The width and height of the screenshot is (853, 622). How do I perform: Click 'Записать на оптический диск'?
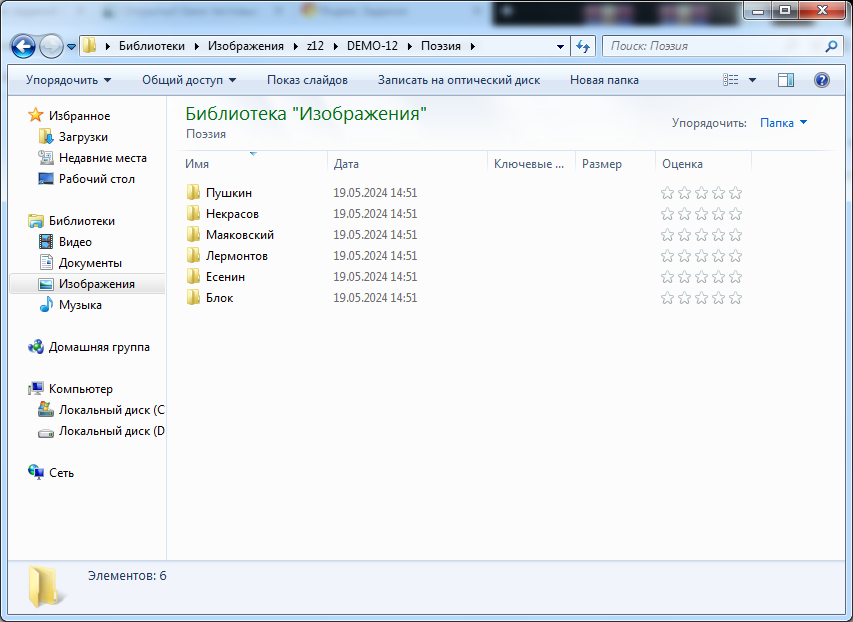click(459, 80)
